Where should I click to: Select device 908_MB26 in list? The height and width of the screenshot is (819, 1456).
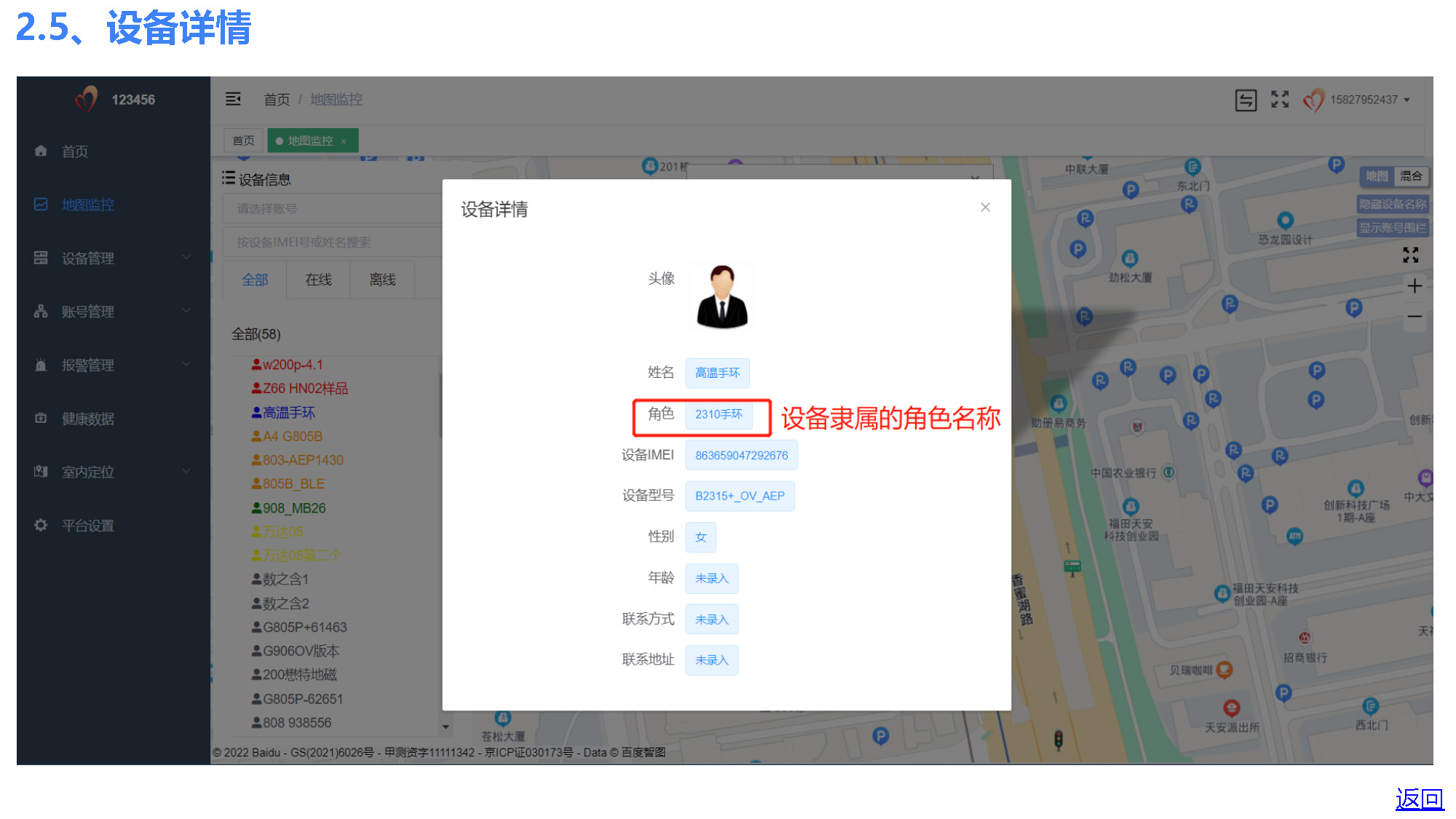coord(288,508)
